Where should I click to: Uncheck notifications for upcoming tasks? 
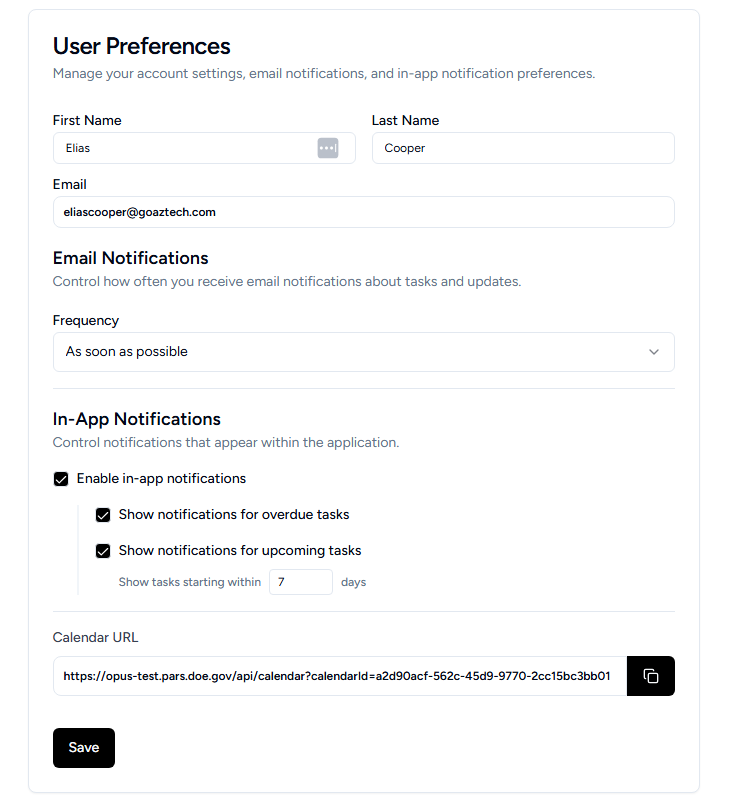(103, 551)
